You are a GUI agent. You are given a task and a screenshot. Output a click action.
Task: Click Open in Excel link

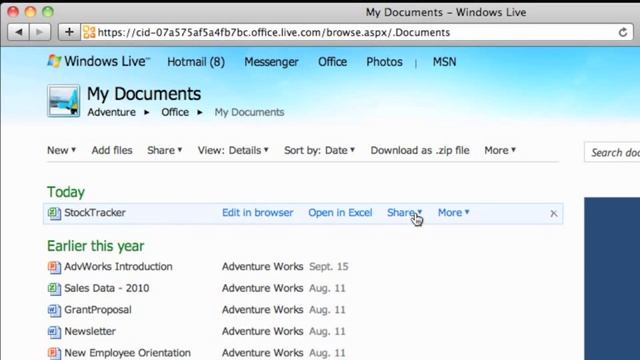pyautogui.click(x=340, y=213)
